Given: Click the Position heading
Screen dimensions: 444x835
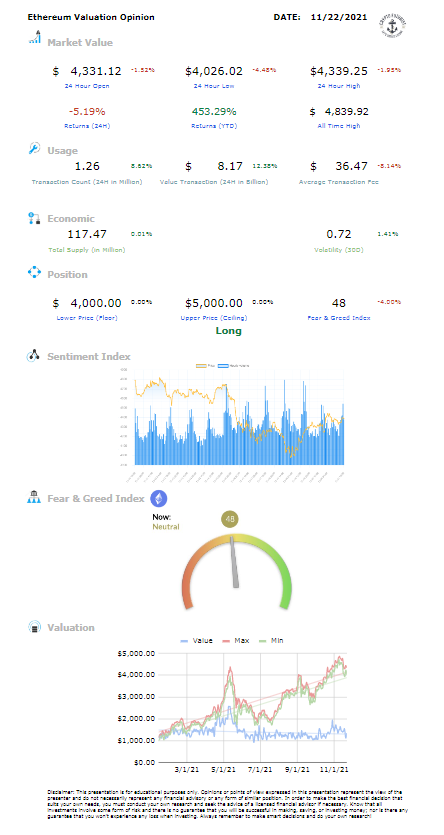Looking at the screenshot, I should tap(67, 274).
